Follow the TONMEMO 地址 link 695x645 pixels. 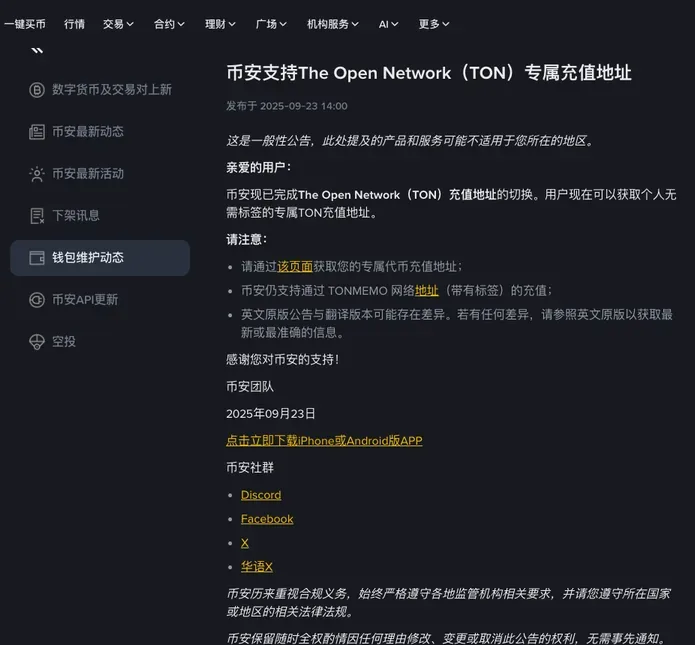(x=426, y=290)
